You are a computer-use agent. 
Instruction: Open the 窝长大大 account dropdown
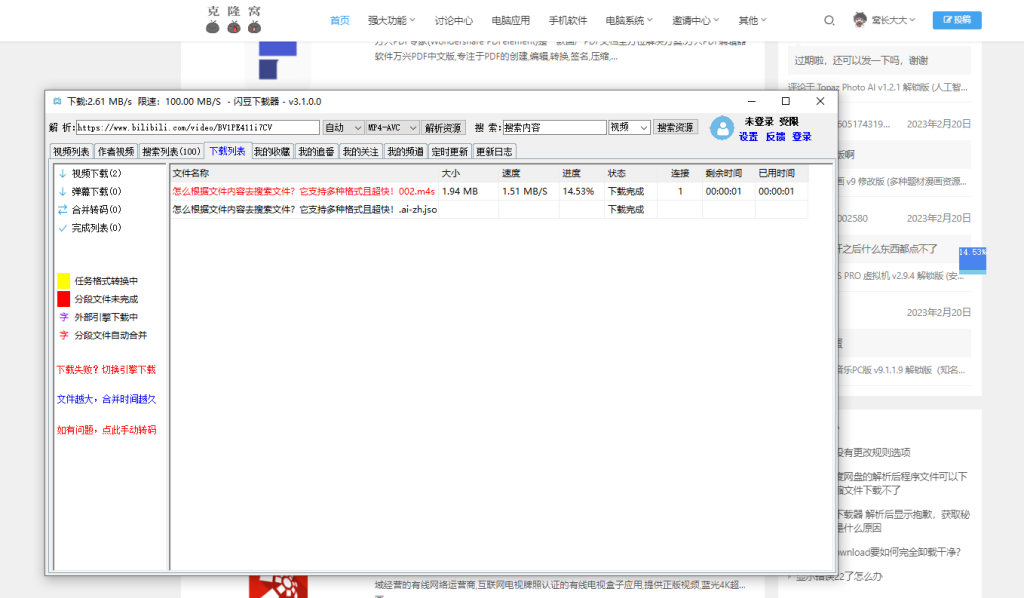tap(893, 20)
